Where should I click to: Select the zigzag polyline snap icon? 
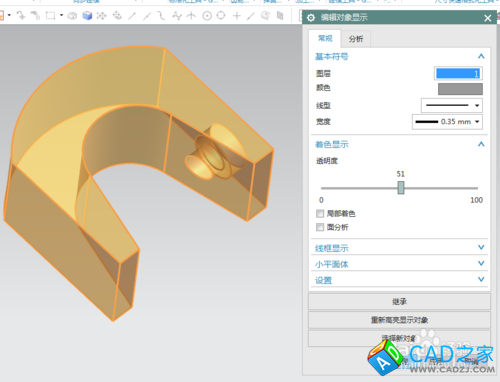tap(177, 15)
